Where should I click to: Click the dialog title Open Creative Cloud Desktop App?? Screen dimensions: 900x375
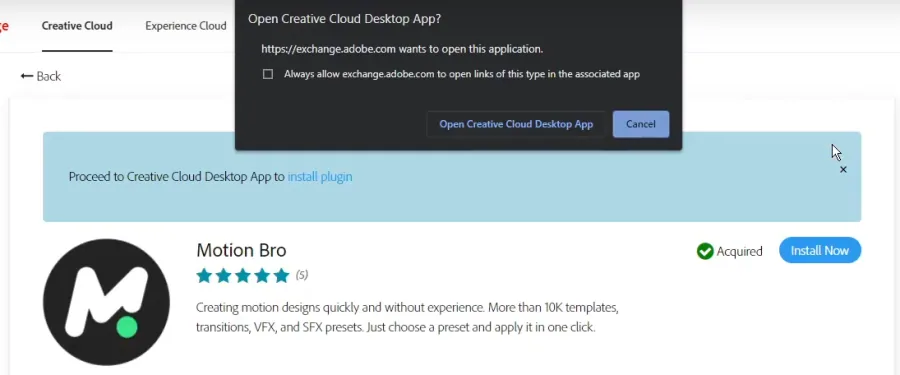(x=344, y=19)
